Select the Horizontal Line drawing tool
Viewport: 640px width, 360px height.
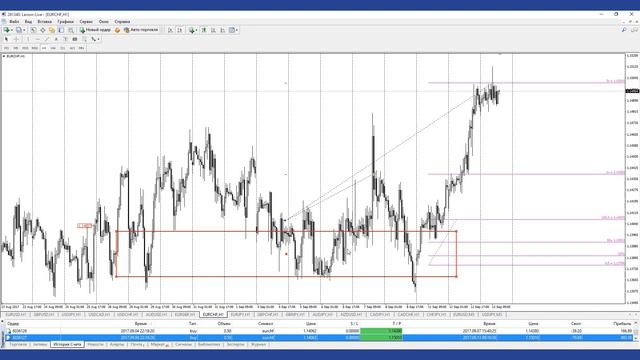[x=38, y=39]
